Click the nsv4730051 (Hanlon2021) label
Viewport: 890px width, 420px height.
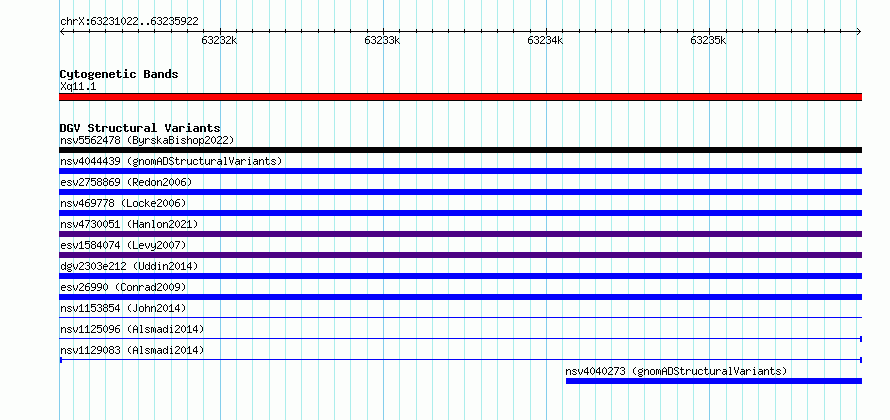pyautogui.click(x=129, y=224)
